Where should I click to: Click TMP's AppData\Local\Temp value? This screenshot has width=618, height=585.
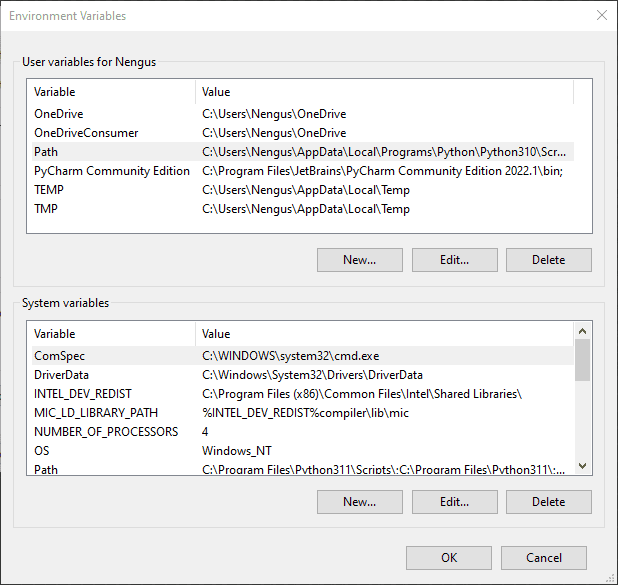tap(306, 209)
